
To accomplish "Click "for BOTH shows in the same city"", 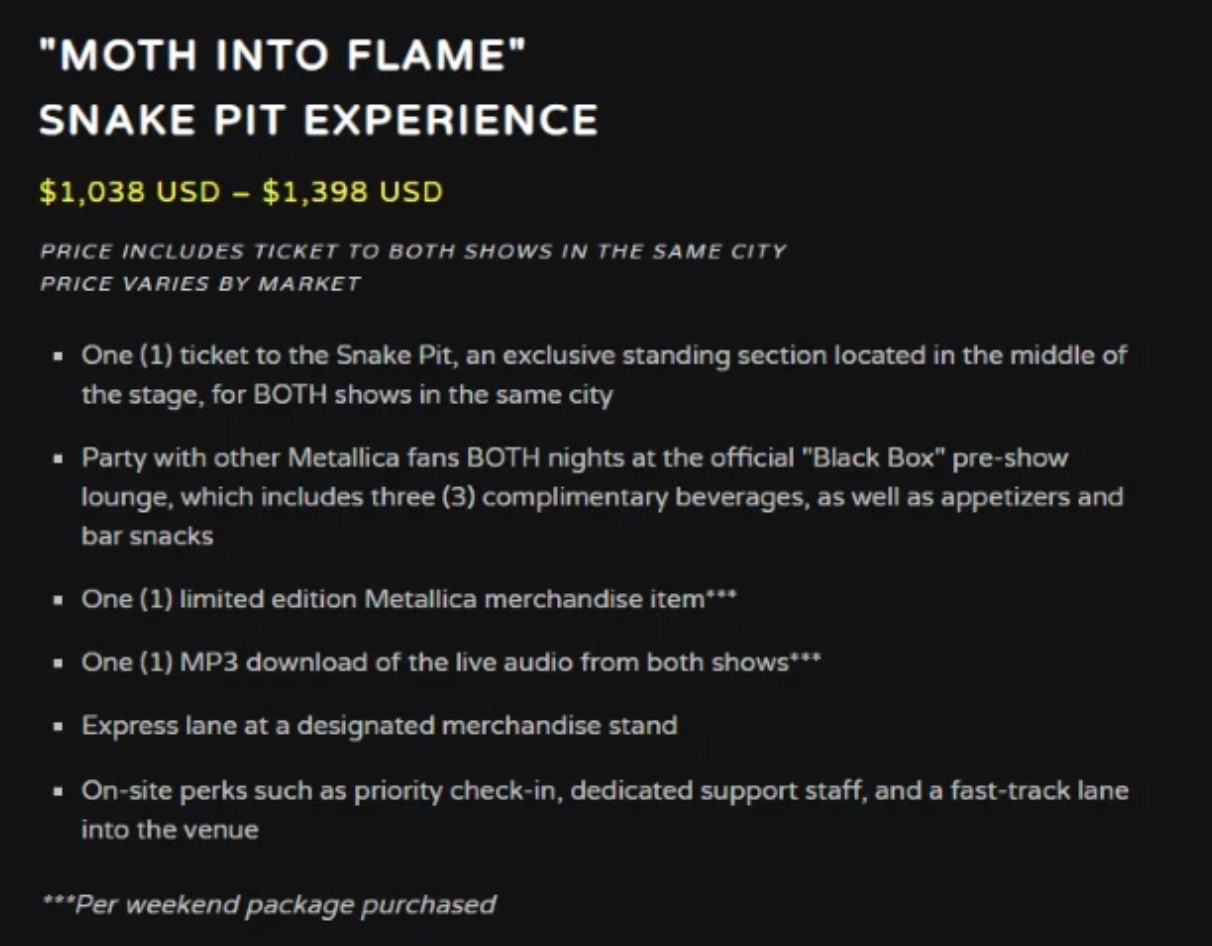I will [x=432, y=394].
